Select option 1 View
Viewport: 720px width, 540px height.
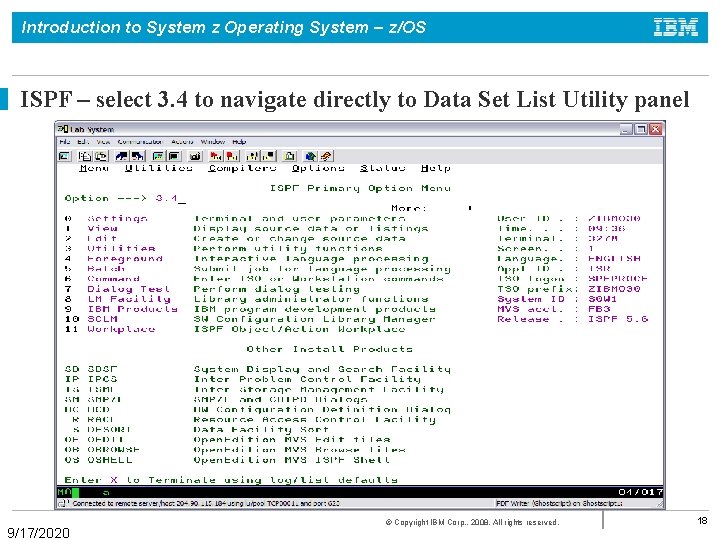click(102, 229)
